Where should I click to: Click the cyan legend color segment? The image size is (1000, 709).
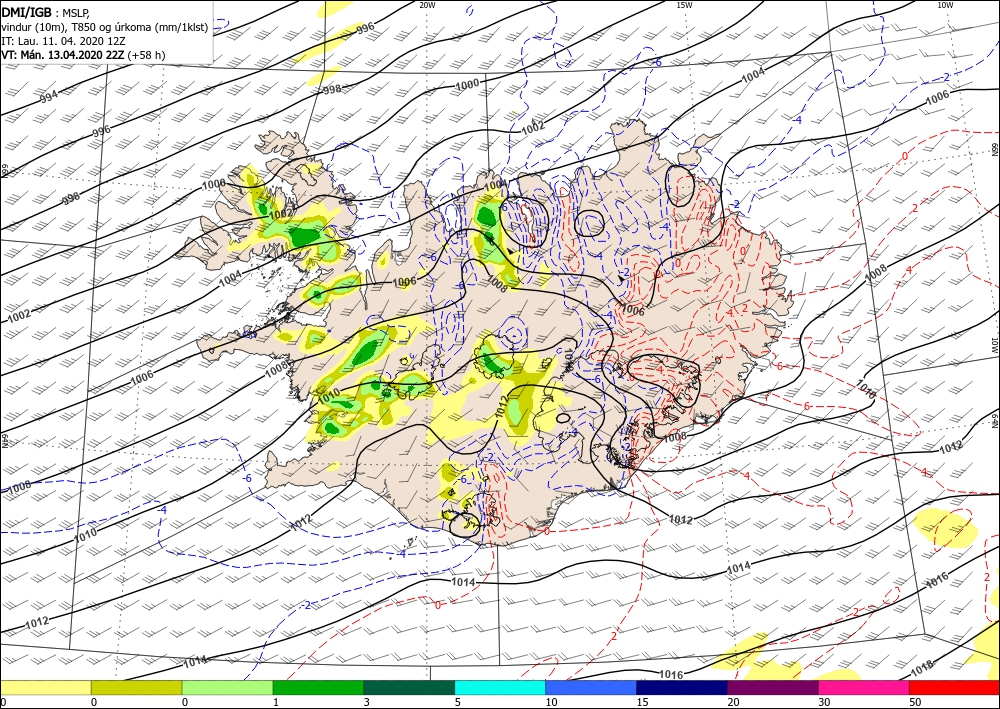[500, 687]
